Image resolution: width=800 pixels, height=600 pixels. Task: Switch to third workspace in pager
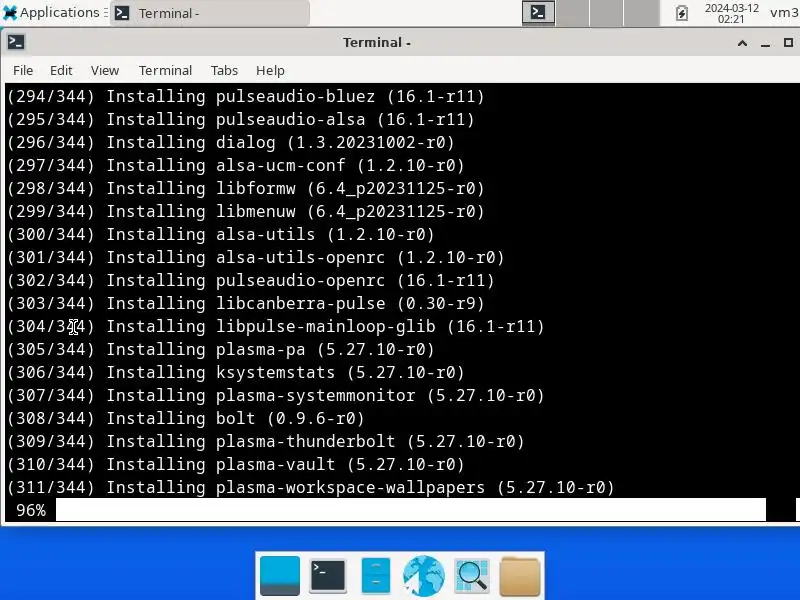(606, 12)
